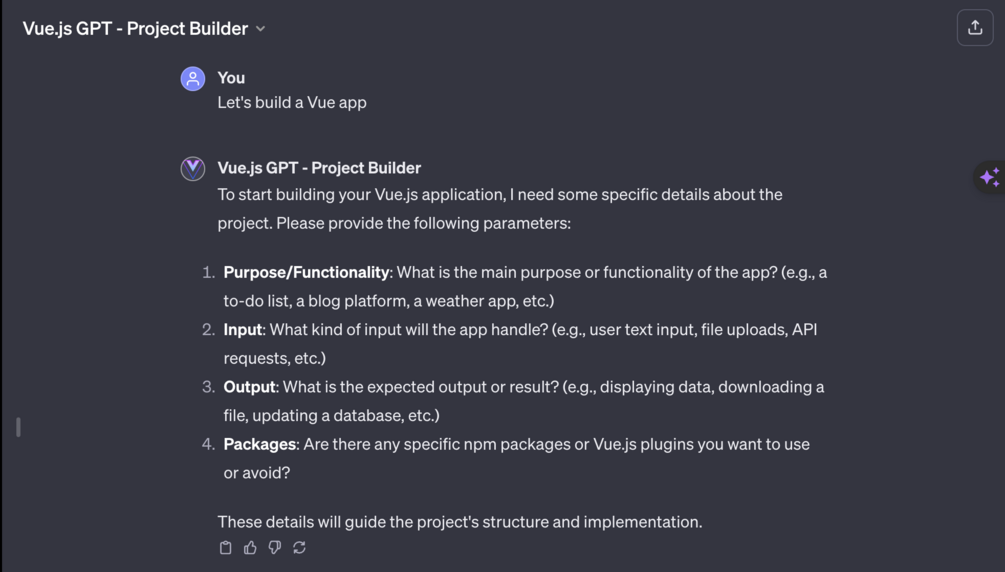Click the bold Purpose/Functionality heading
Screen dimensions: 1005x572
click(306, 272)
